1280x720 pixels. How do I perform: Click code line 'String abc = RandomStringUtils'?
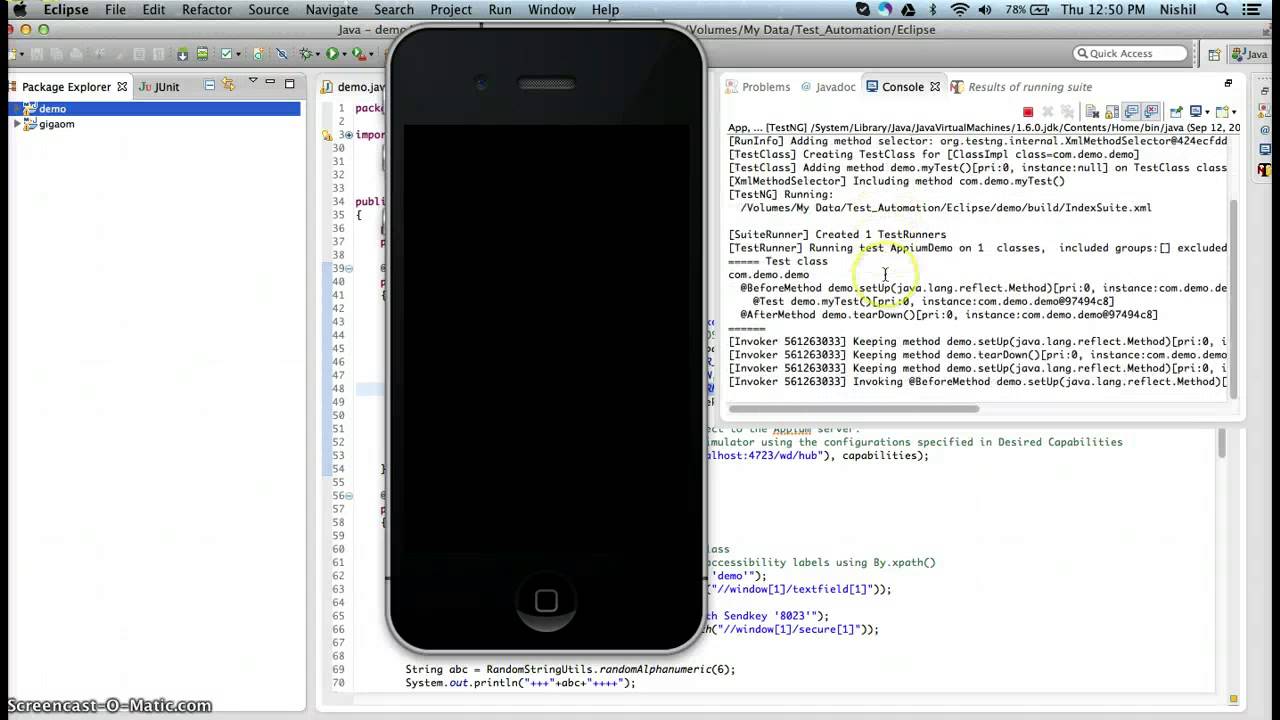(570, 669)
